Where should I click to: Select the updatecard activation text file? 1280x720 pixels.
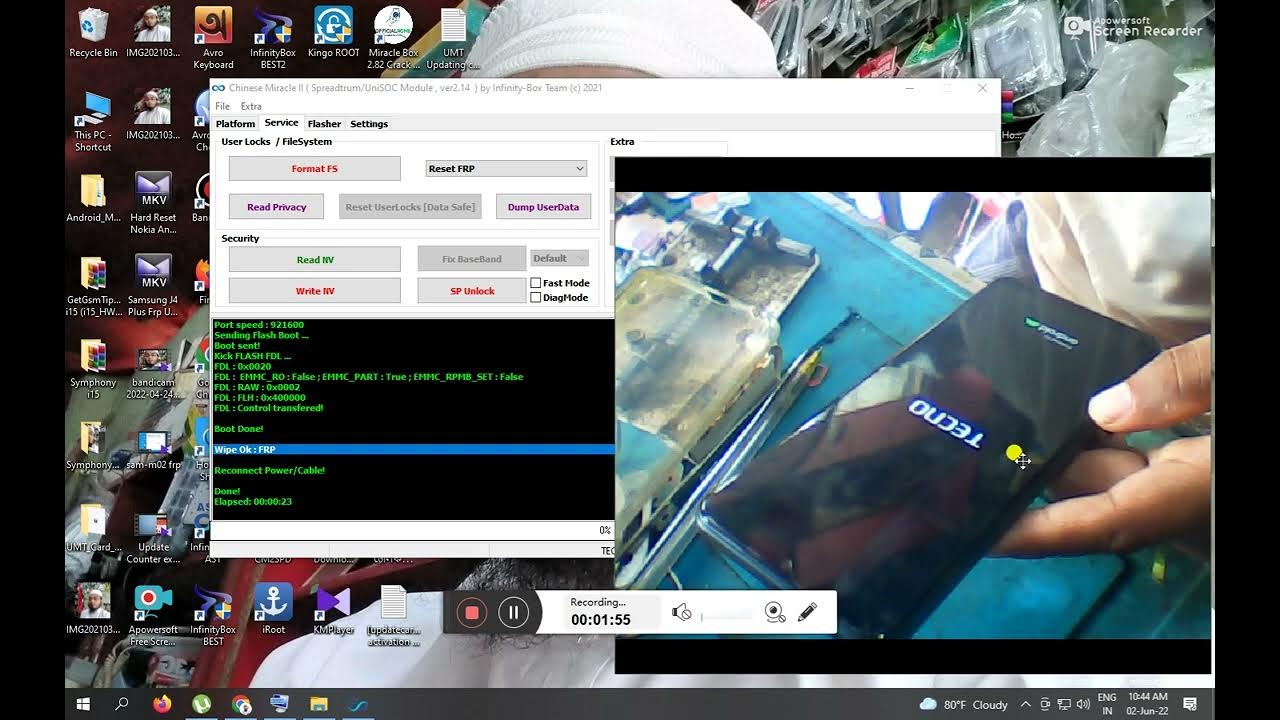pos(393,615)
